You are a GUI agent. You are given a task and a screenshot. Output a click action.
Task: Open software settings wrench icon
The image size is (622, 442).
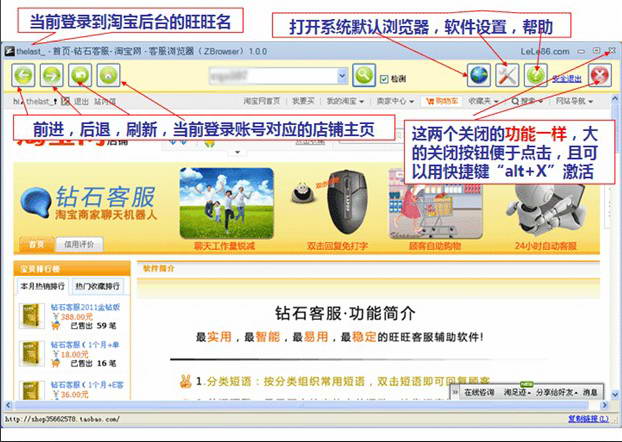pyautogui.click(x=507, y=75)
